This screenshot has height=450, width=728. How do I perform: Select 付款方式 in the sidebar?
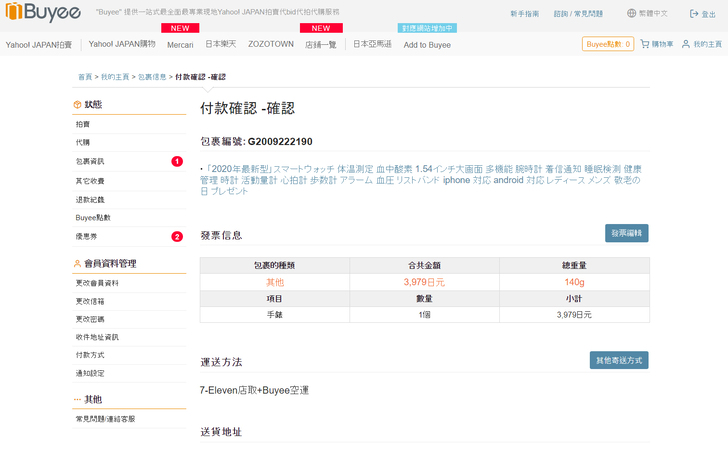(x=88, y=355)
